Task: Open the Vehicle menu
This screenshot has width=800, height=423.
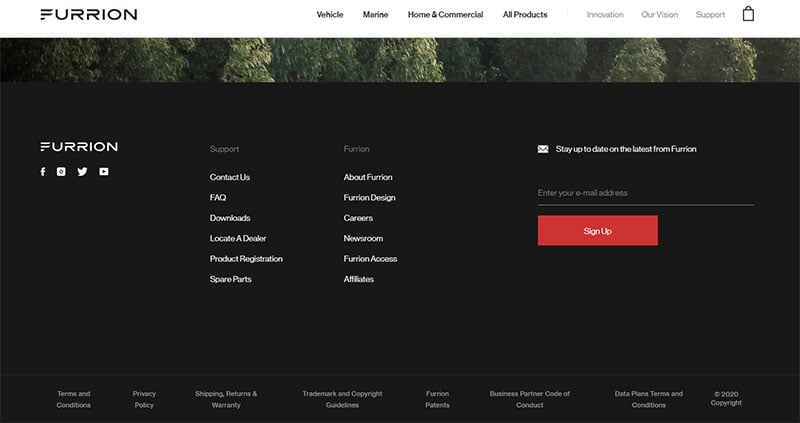Action: 330,15
